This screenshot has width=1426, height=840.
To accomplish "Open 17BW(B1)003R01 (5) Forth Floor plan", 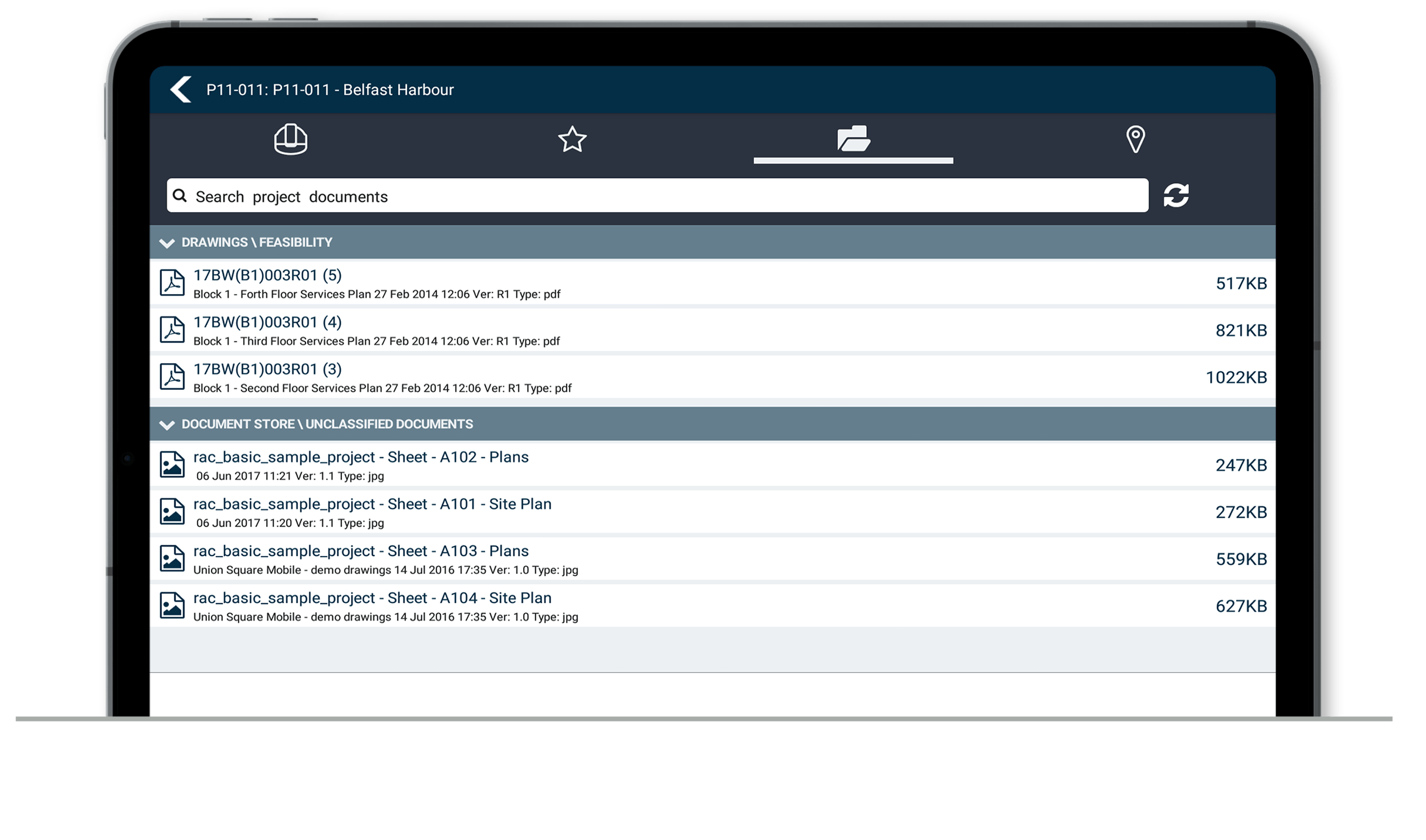I will 267,276.
